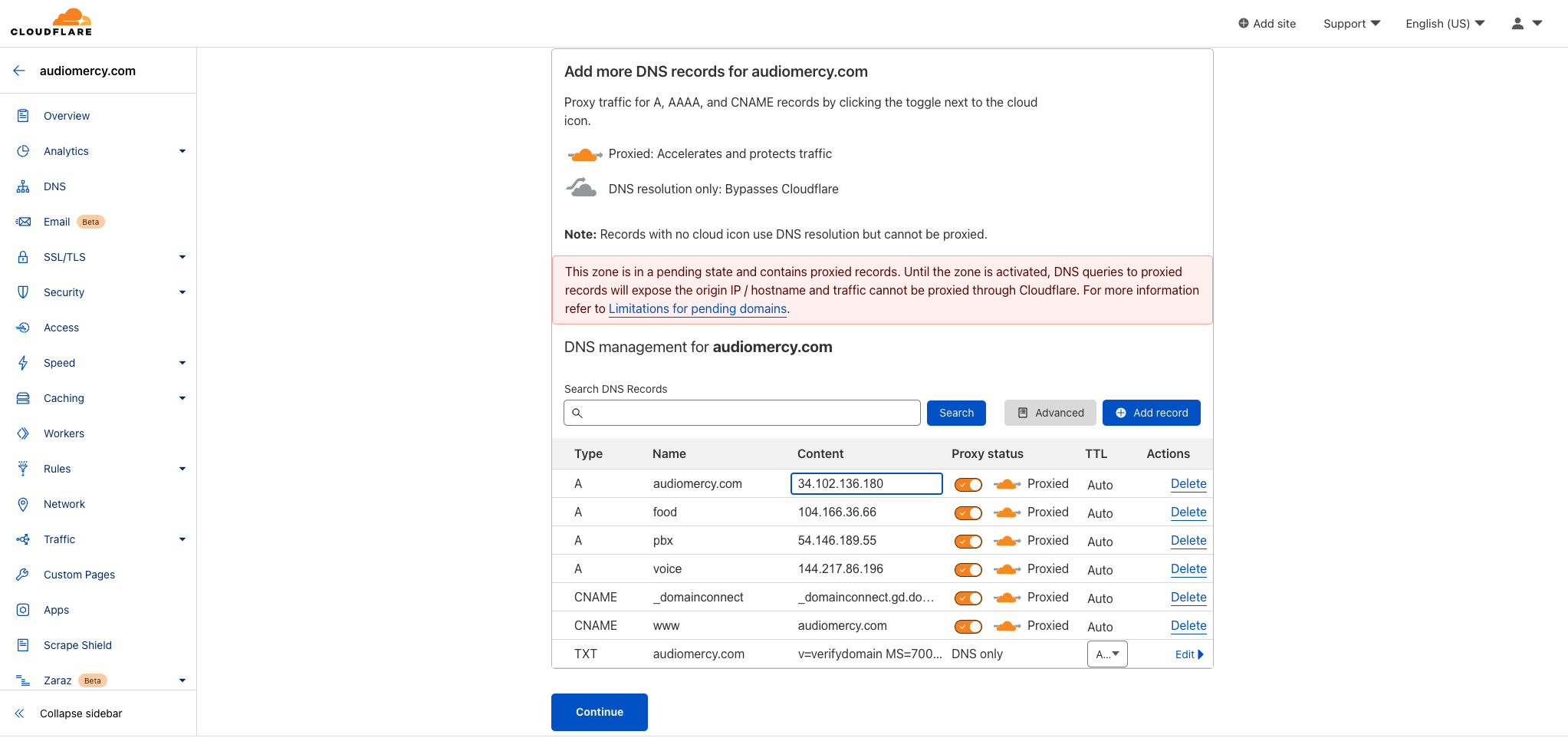This screenshot has height=738, width=1568.
Task: Click the Advanced button
Action: (1050, 413)
